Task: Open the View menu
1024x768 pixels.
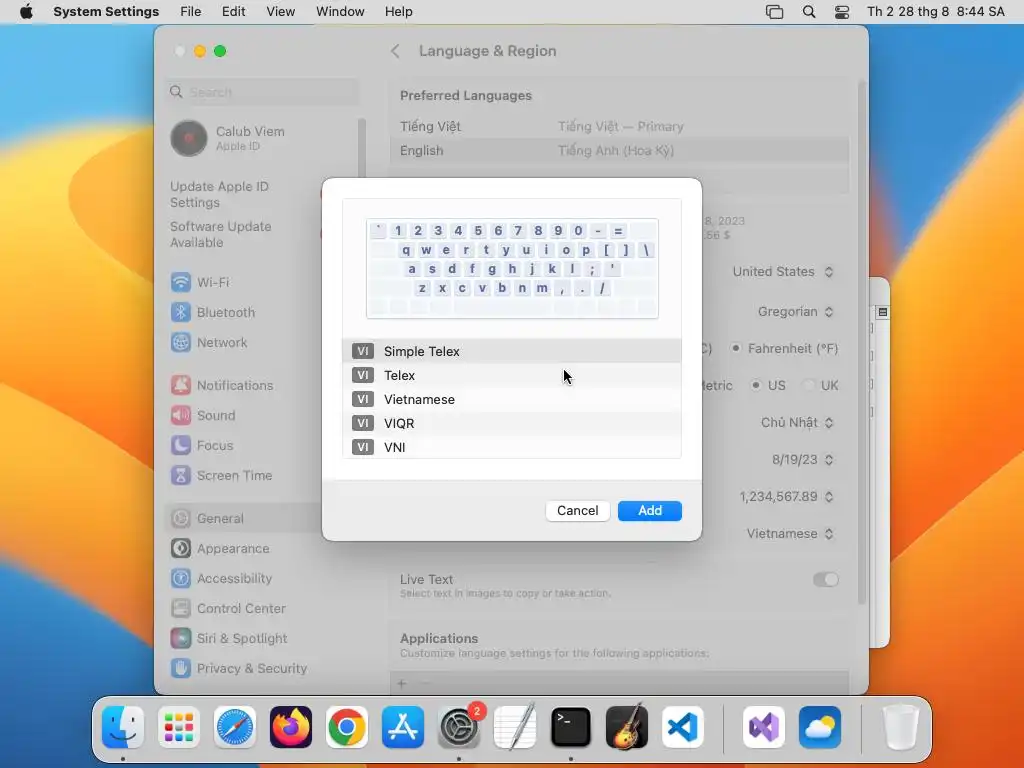Action: click(281, 12)
